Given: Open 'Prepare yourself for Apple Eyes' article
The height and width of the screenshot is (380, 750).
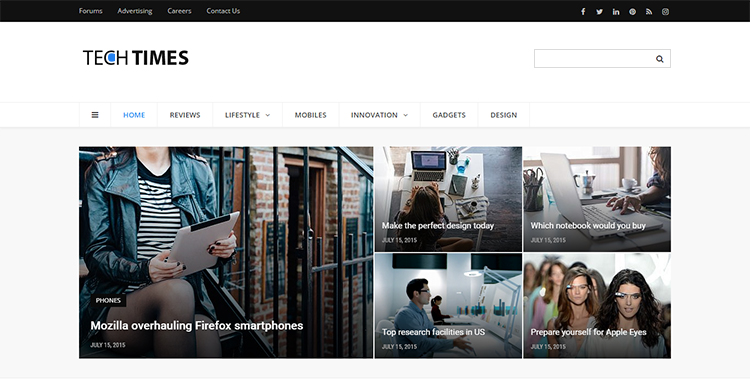Looking at the screenshot, I should (588, 332).
